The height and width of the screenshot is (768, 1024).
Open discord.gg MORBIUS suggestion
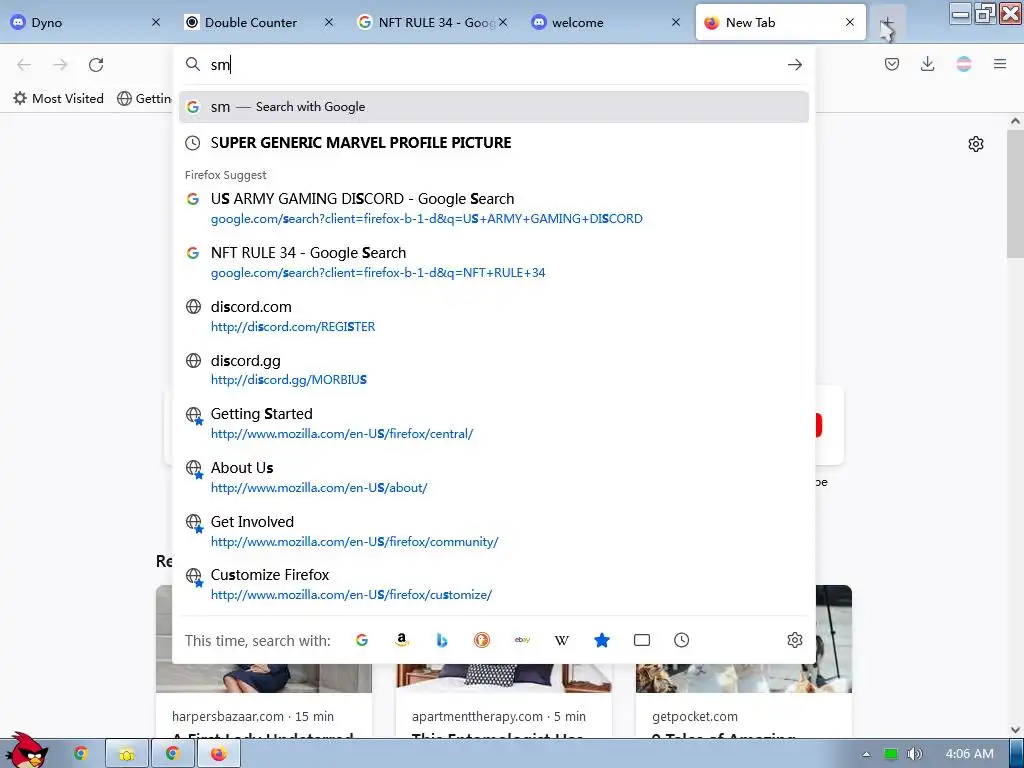pos(494,370)
